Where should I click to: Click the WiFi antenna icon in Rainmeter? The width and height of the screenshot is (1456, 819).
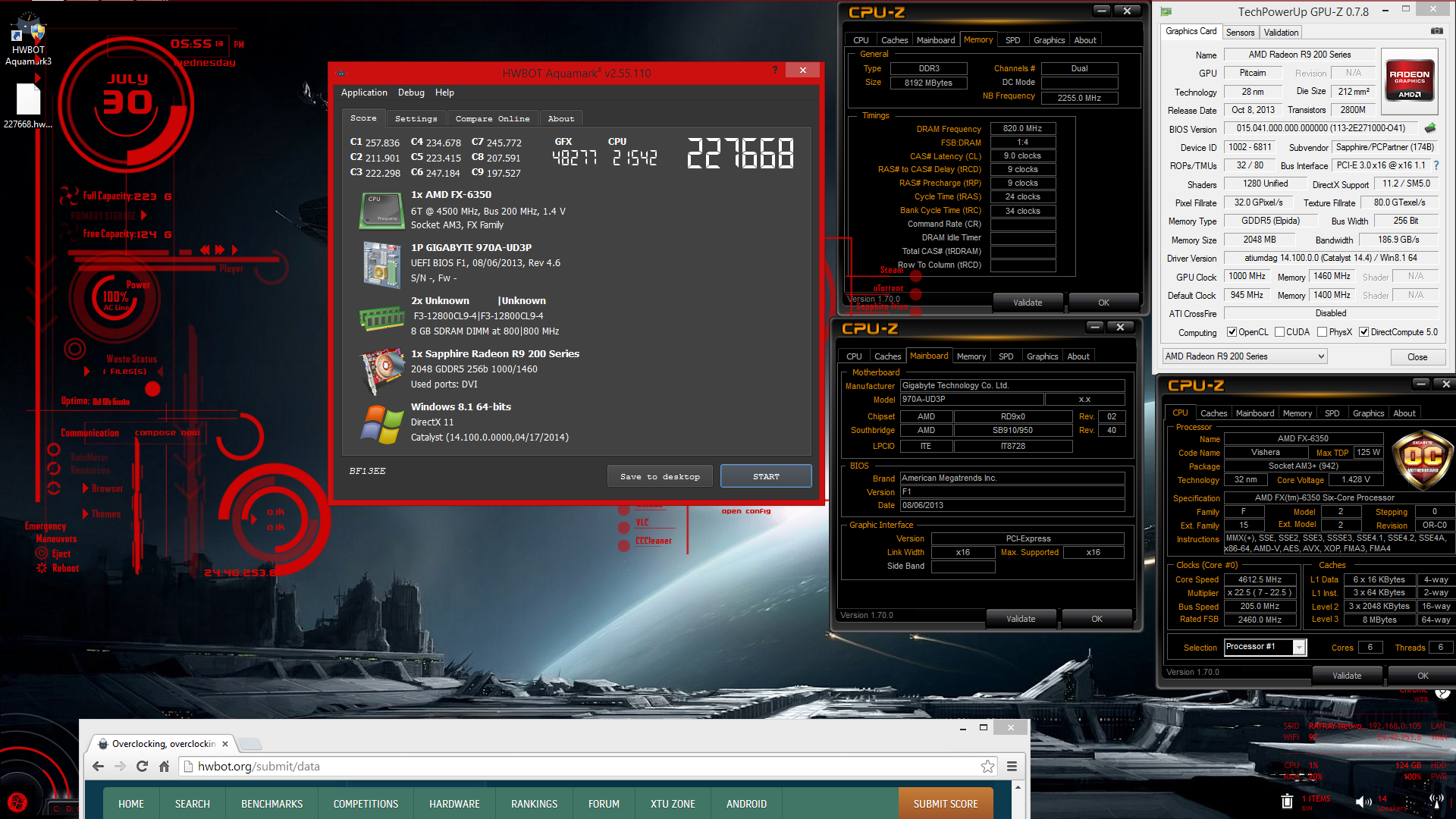click(1436, 800)
